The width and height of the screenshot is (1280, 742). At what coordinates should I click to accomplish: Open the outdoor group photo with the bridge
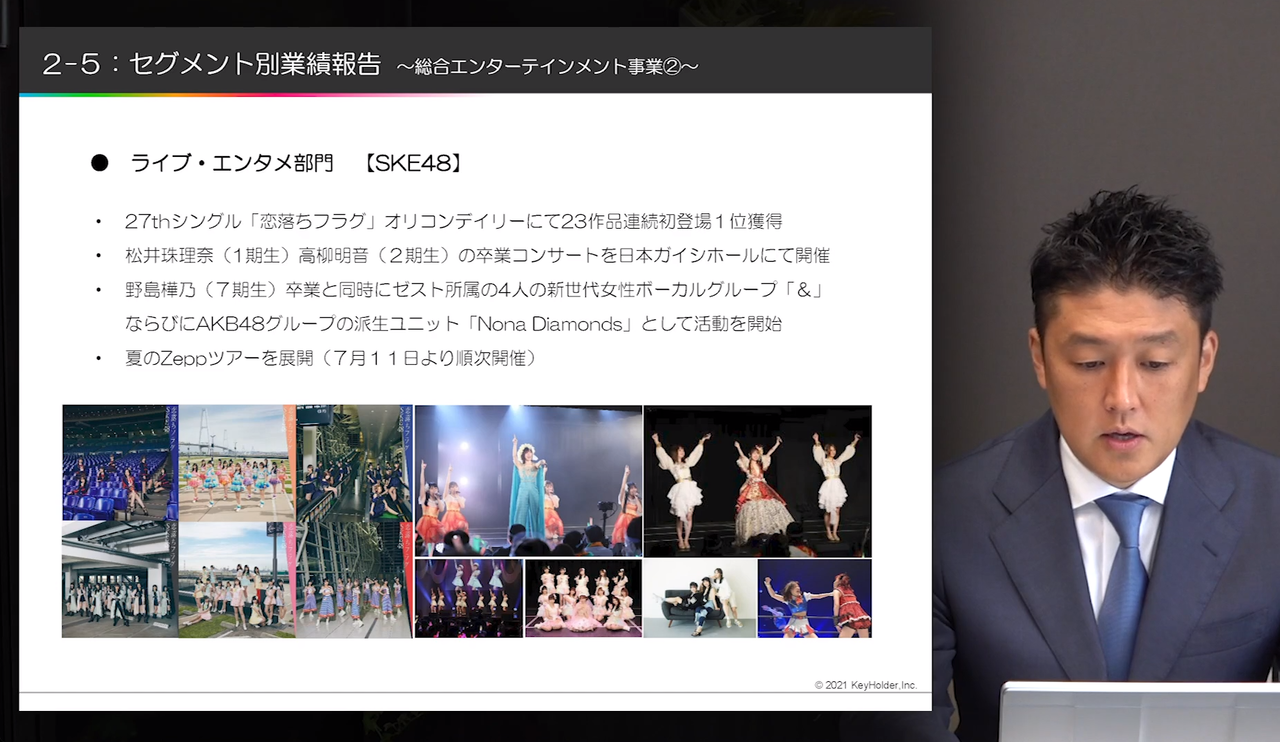(237, 462)
